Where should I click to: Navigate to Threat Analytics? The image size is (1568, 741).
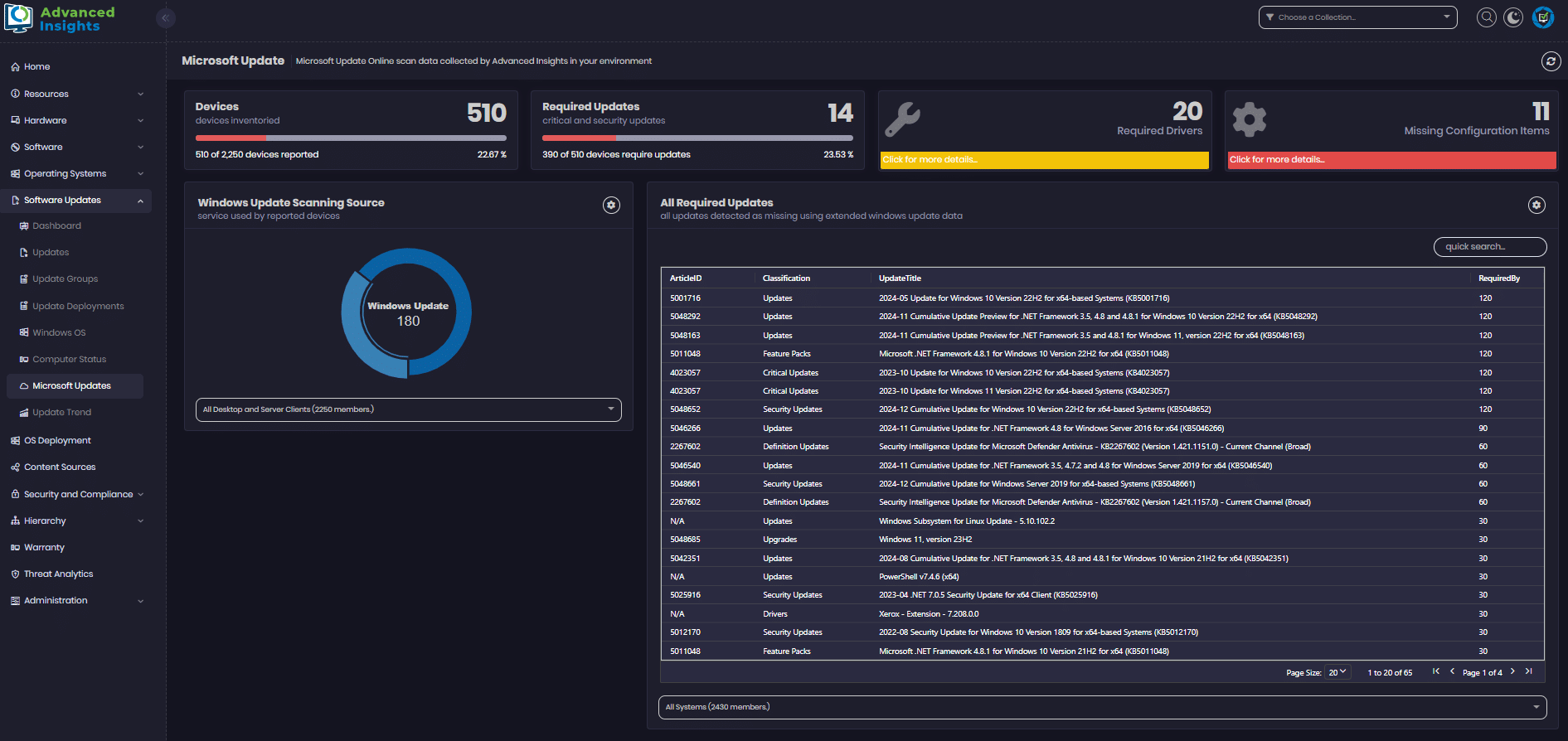(x=58, y=574)
